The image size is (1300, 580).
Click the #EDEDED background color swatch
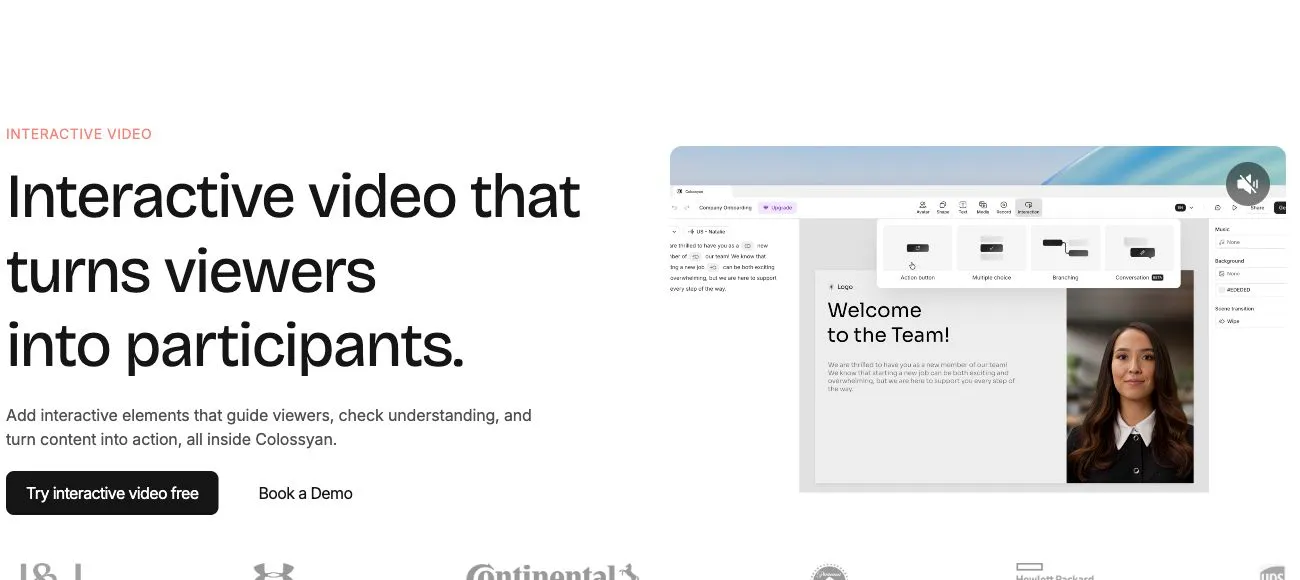pyautogui.click(x=1222, y=289)
